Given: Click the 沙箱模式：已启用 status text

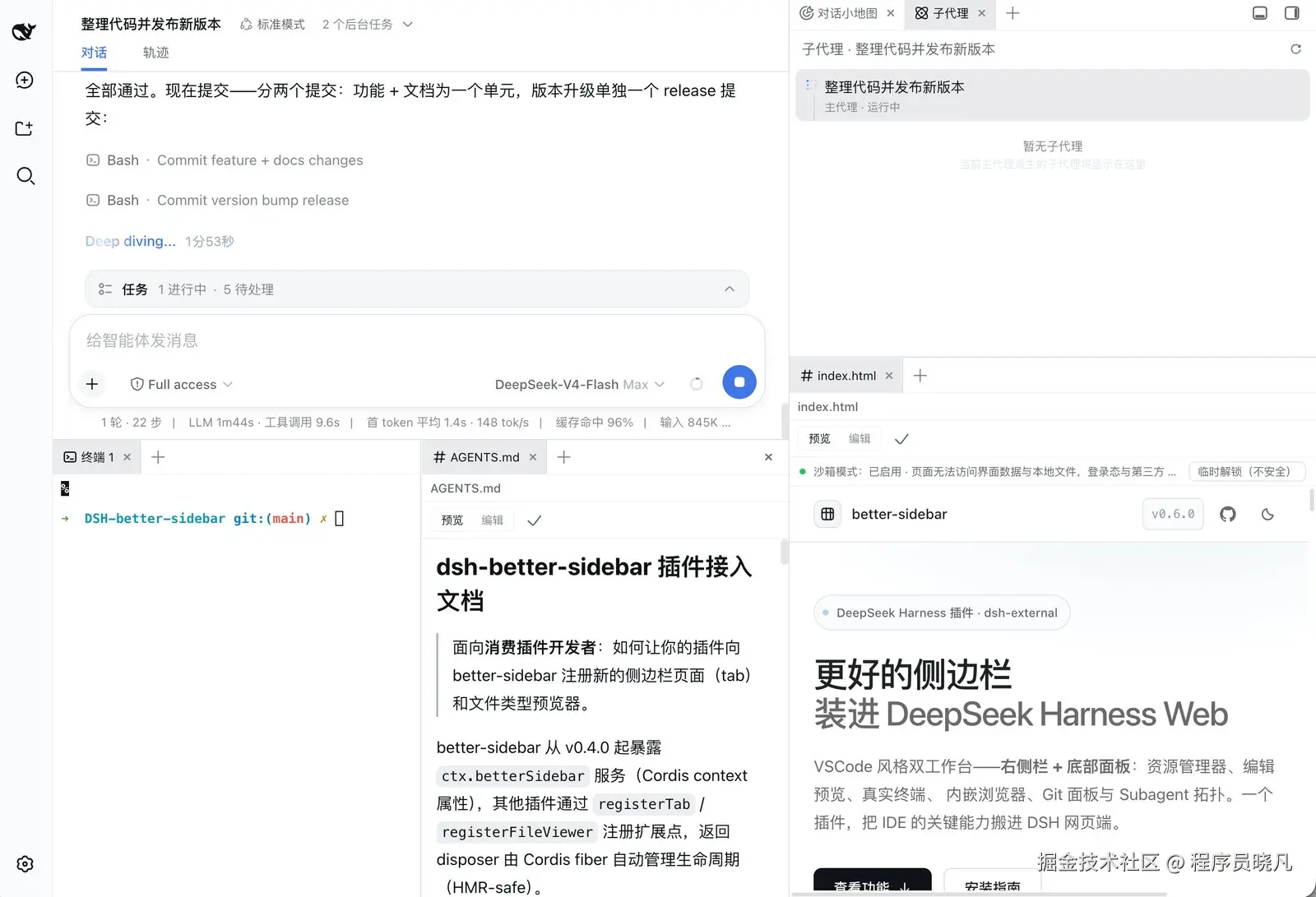Looking at the screenshot, I should coord(858,472).
